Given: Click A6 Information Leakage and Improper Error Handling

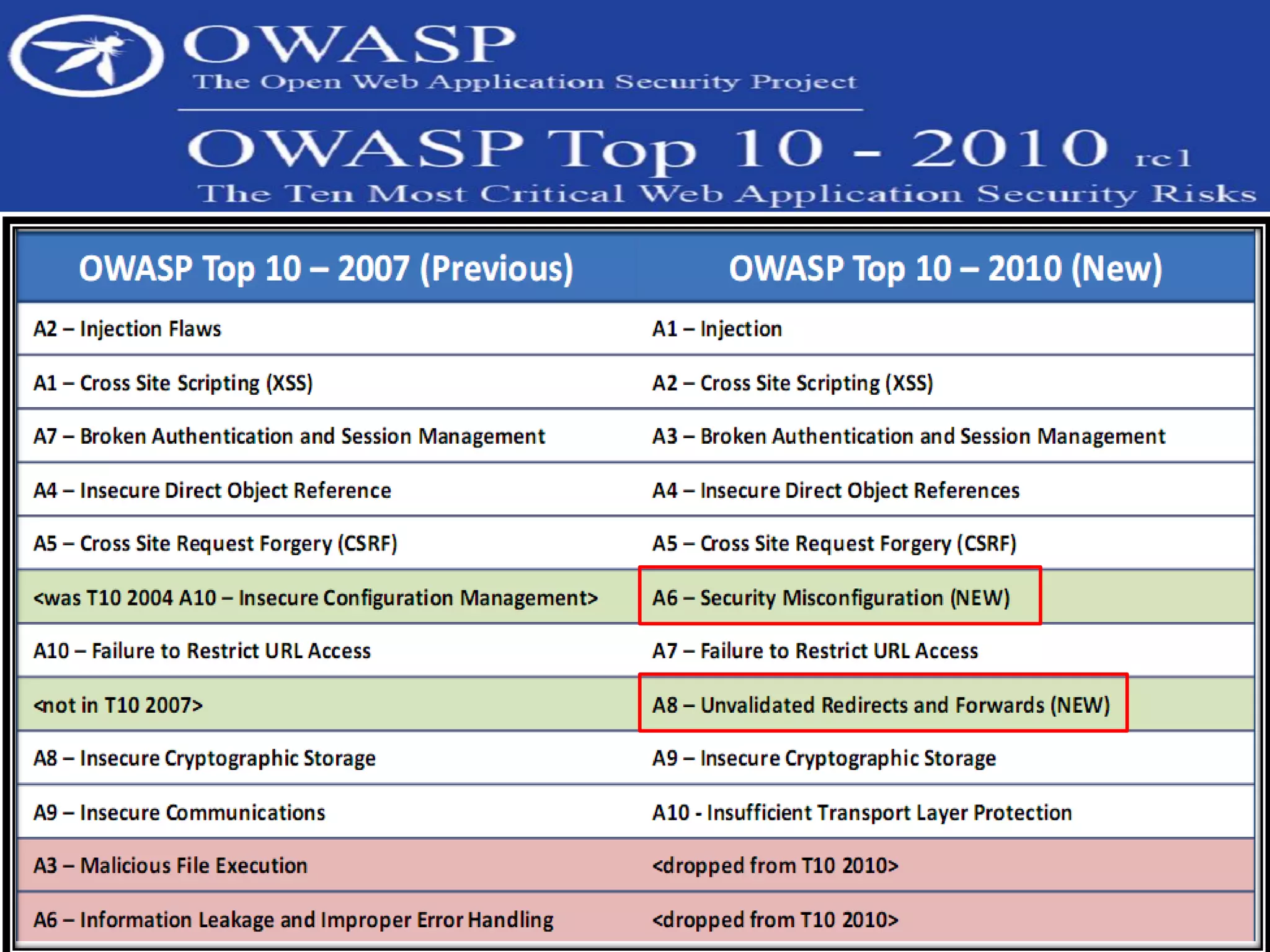Looking at the screenshot, I should tap(293, 919).
